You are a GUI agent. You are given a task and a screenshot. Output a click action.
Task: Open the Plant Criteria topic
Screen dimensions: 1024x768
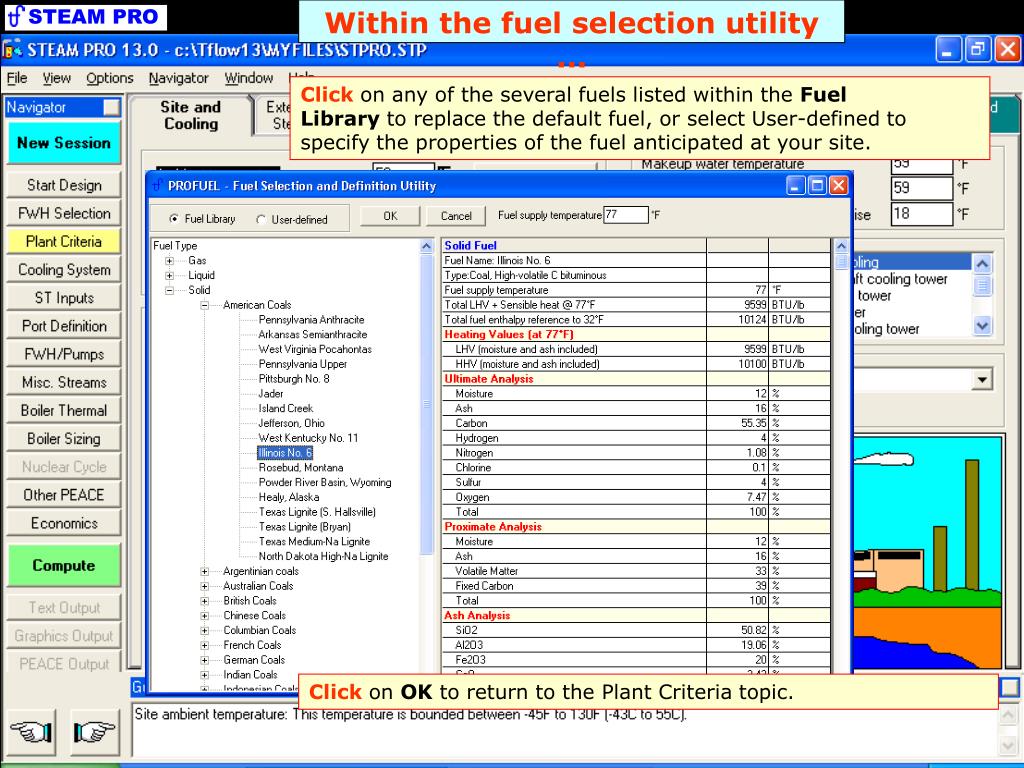point(64,242)
